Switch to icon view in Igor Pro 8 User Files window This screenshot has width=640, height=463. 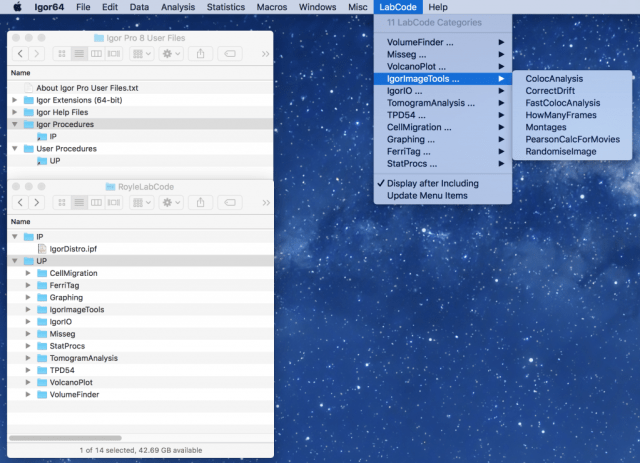62,53
